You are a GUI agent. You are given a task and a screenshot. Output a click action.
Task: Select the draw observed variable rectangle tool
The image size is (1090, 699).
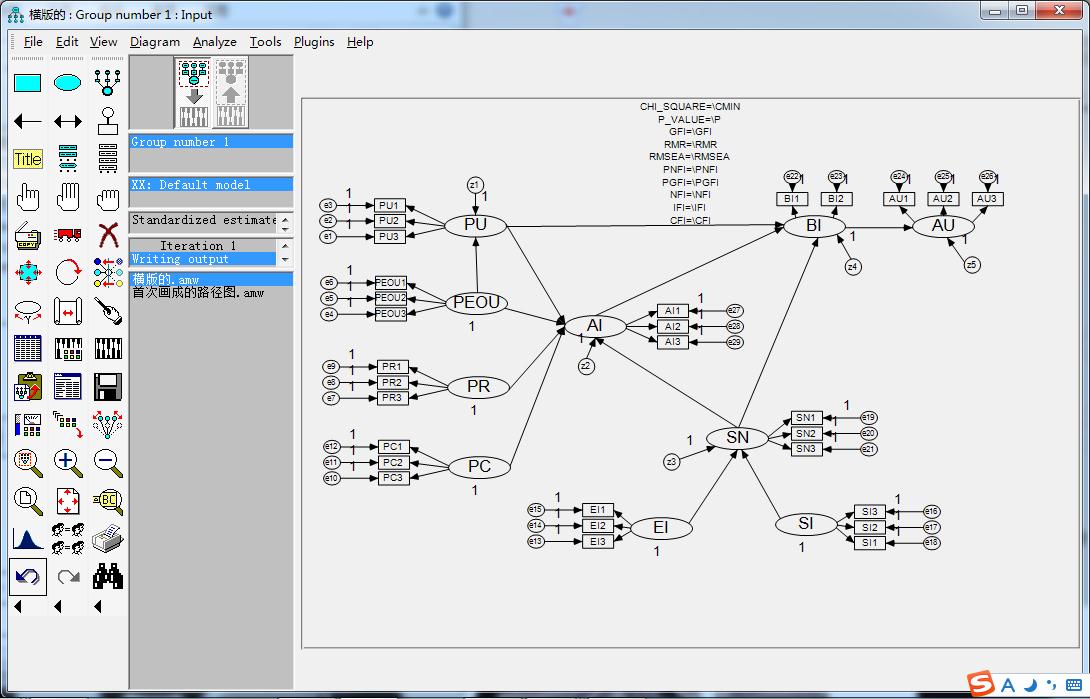[27, 83]
